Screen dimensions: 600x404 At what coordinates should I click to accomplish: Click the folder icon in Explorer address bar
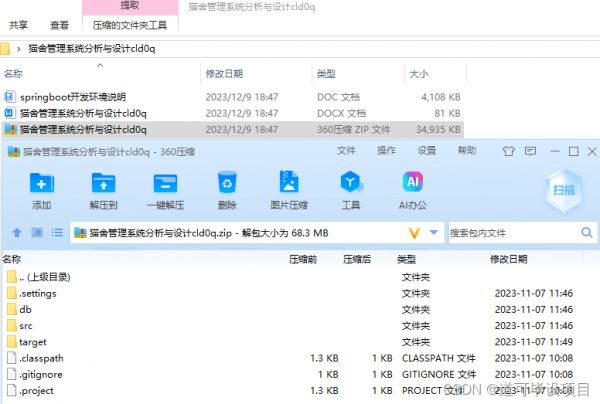click(5, 49)
